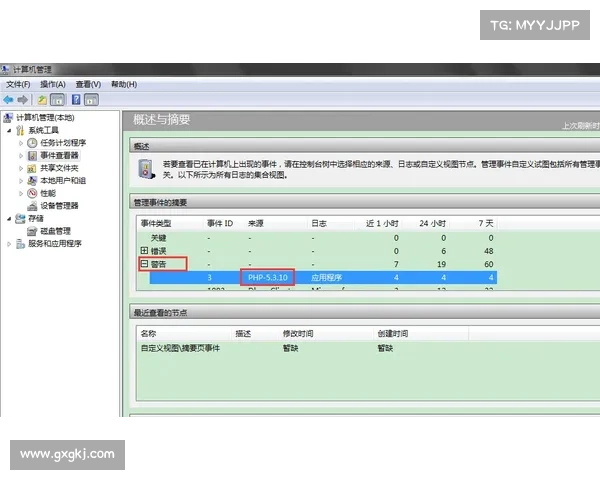This screenshot has width=600, height=480.
Task: Click the 来源 column header
Action: coord(275,224)
